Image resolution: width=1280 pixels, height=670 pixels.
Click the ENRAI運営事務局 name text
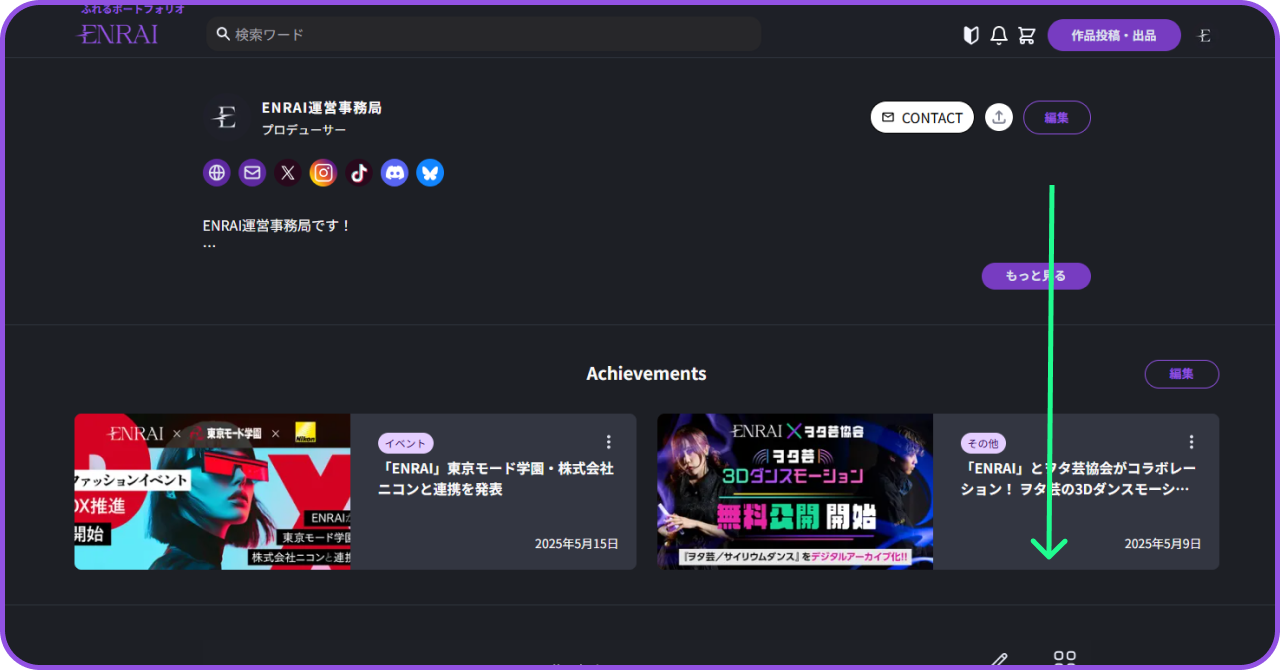[x=322, y=107]
